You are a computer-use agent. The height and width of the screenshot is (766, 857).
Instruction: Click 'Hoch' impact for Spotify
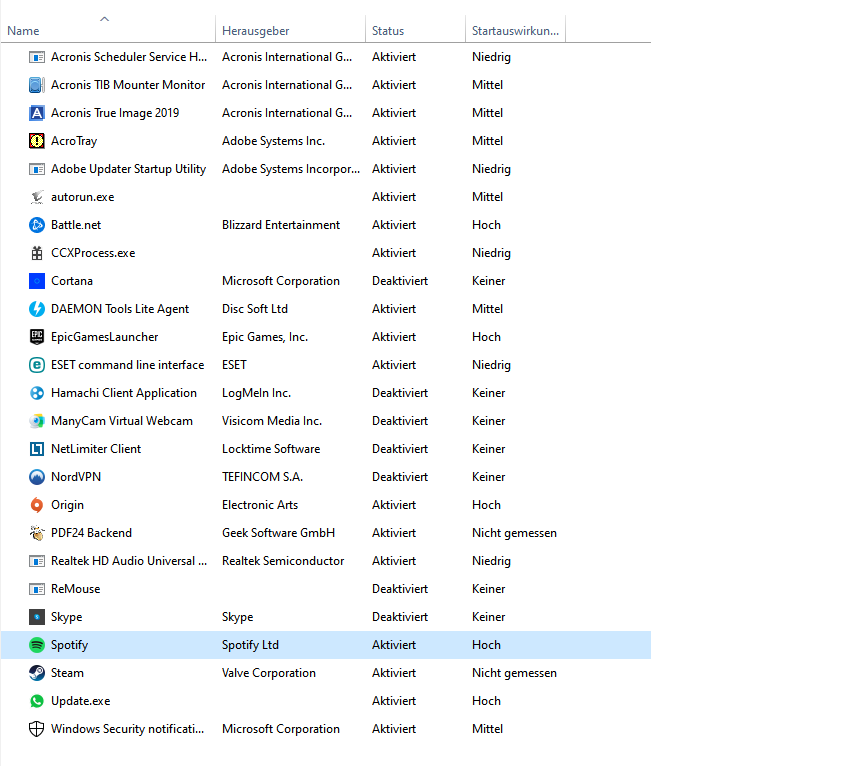coord(486,645)
